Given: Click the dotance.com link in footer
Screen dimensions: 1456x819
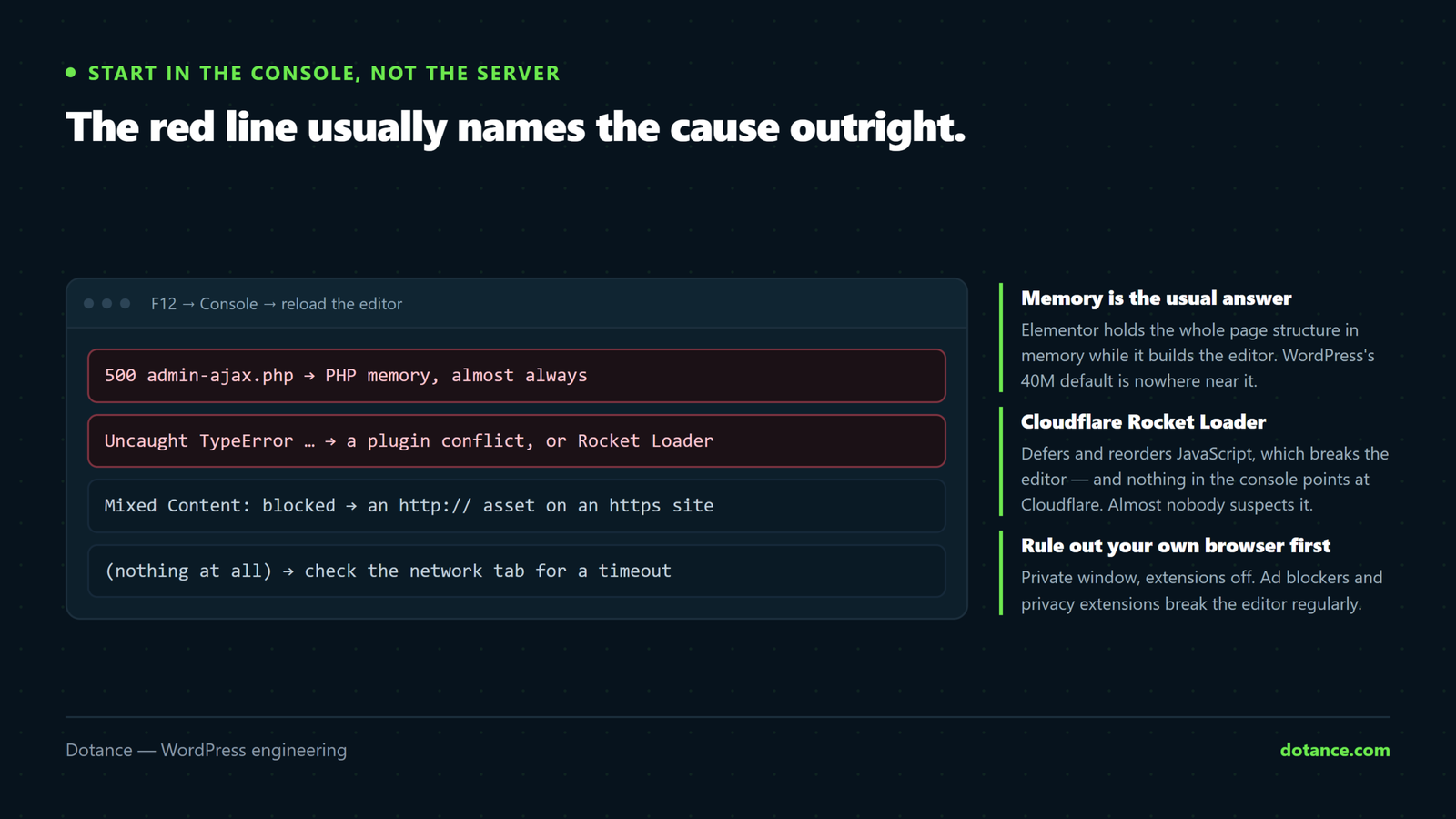Looking at the screenshot, I should click(1334, 750).
